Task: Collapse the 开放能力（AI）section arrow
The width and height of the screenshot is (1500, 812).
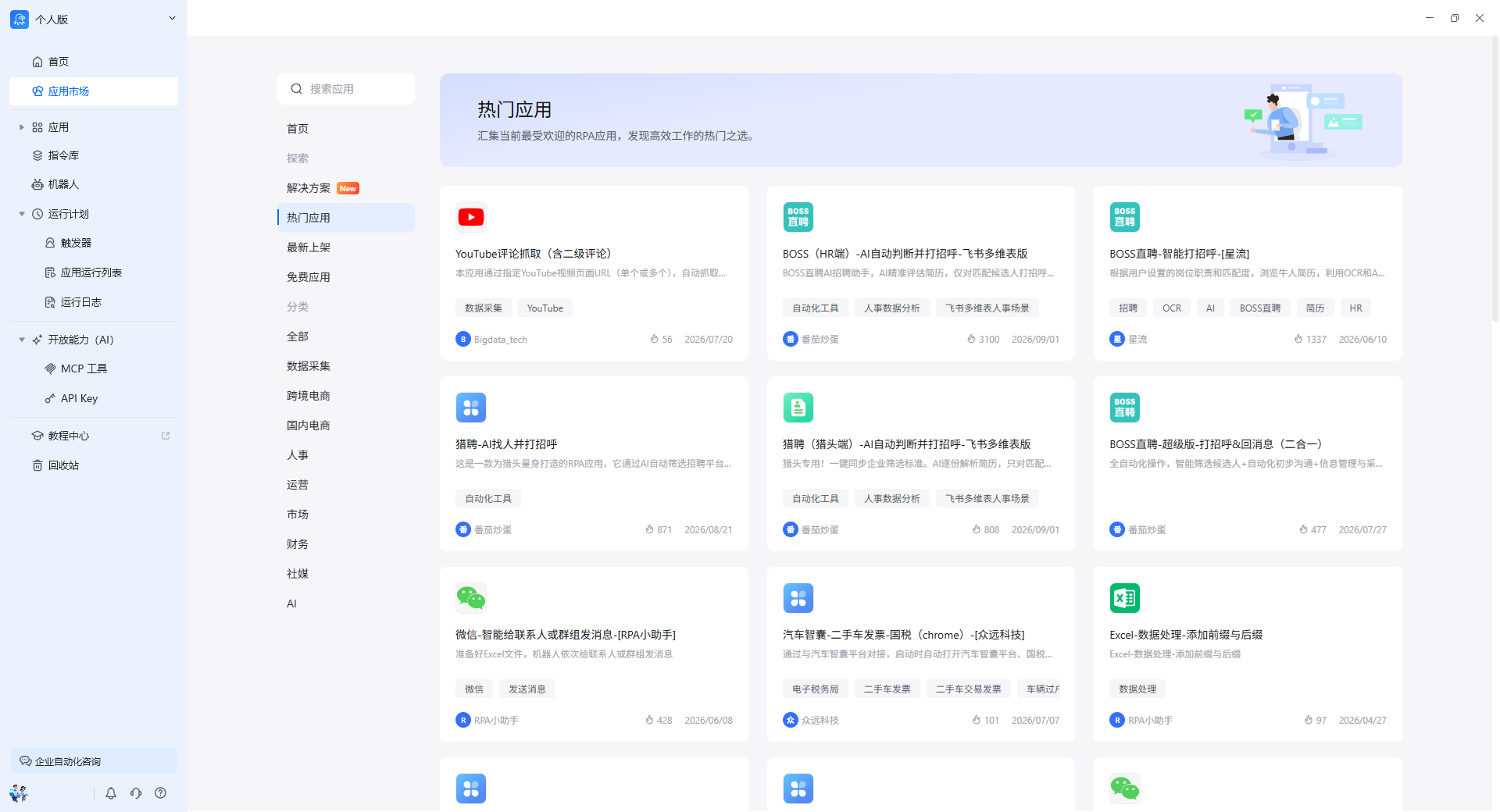Action: (x=22, y=340)
